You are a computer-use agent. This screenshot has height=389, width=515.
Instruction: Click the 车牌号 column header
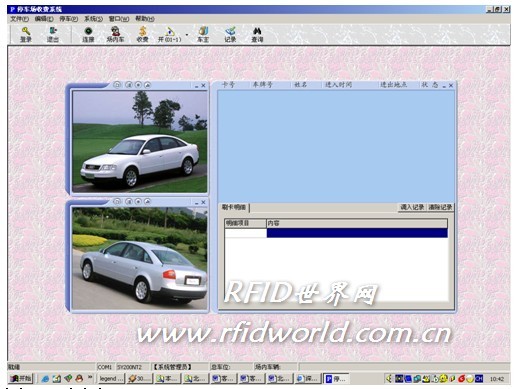(262, 85)
